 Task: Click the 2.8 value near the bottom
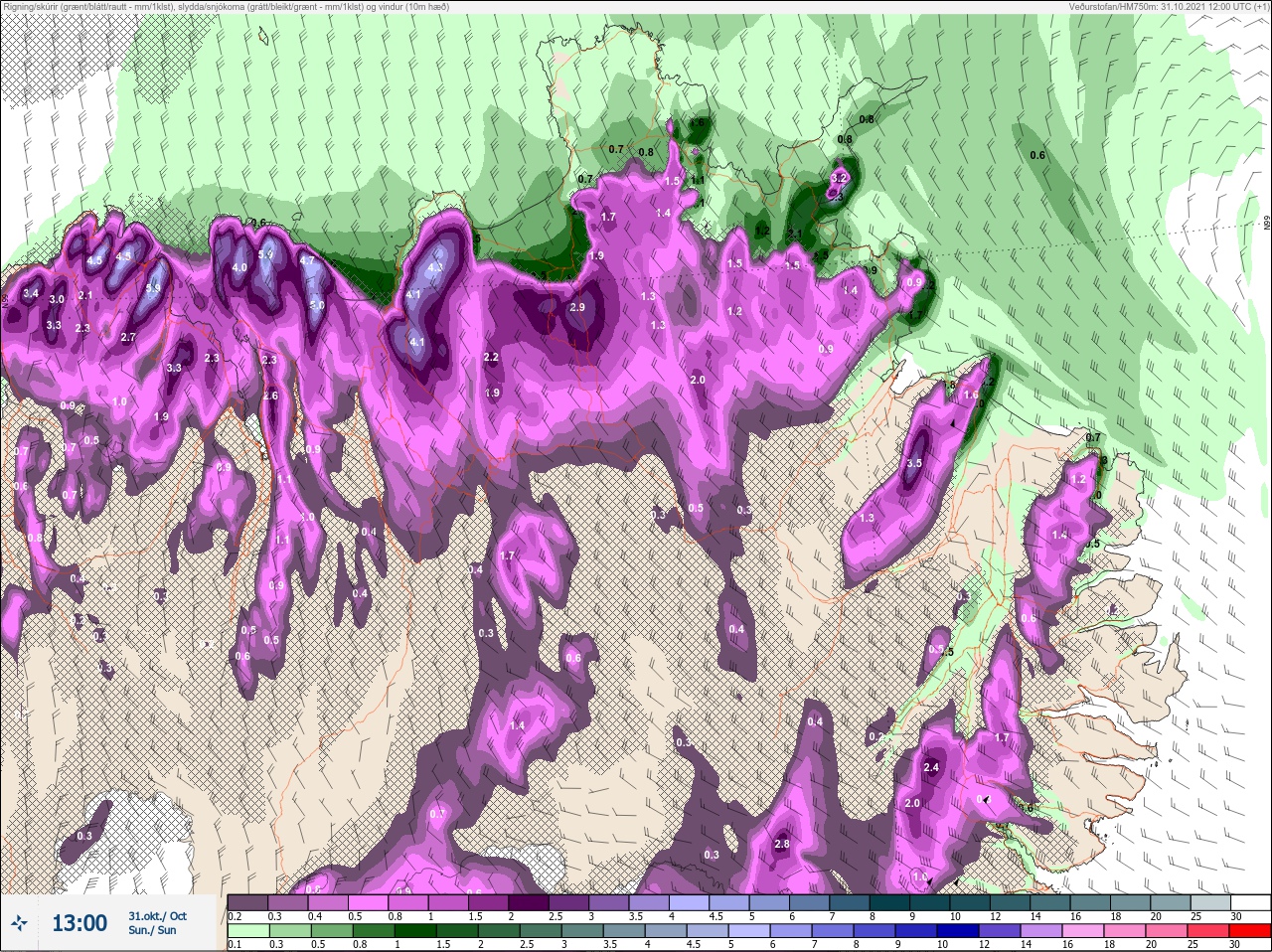click(781, 845)
